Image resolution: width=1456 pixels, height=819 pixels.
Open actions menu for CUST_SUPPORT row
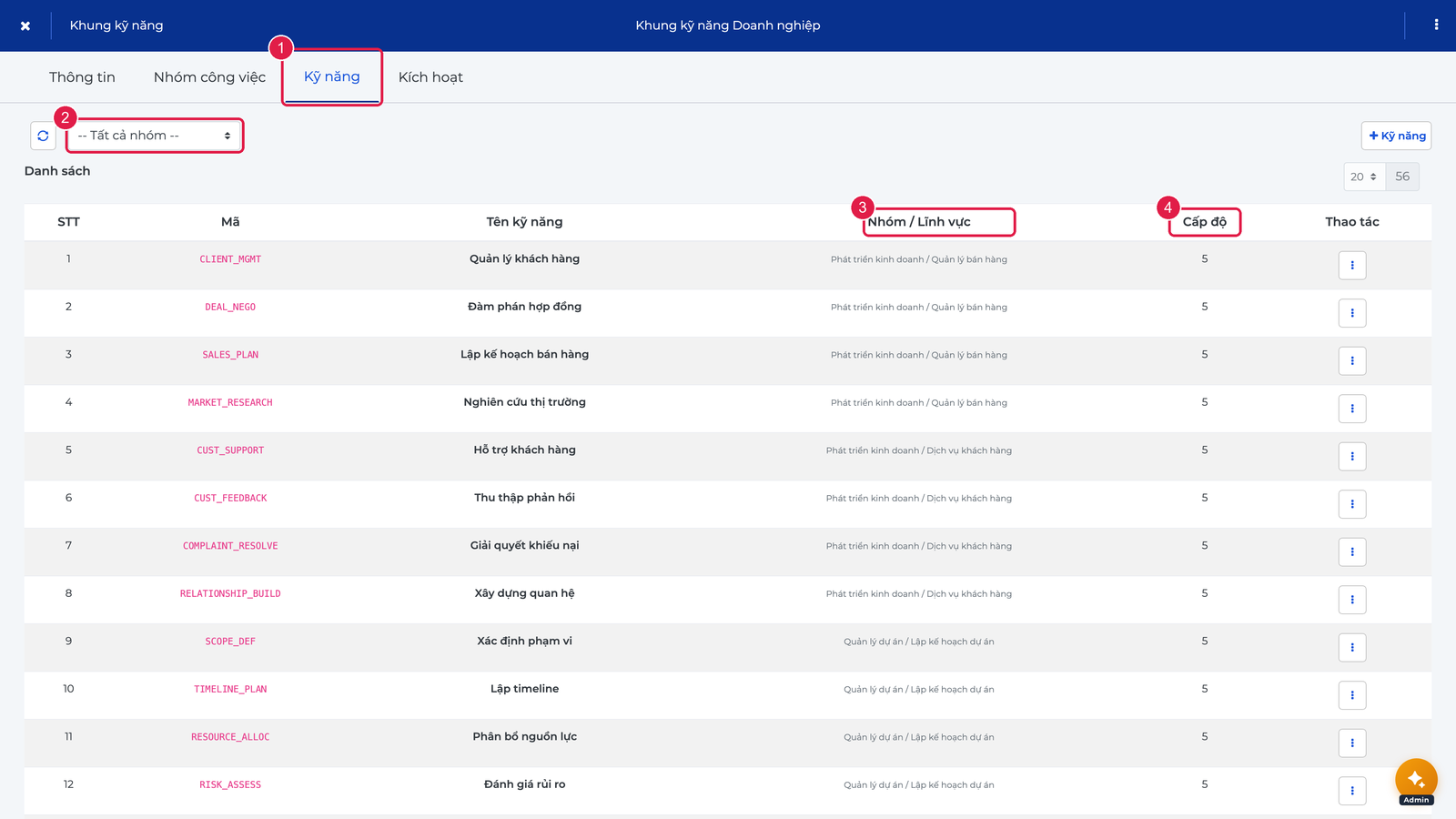1352,457
